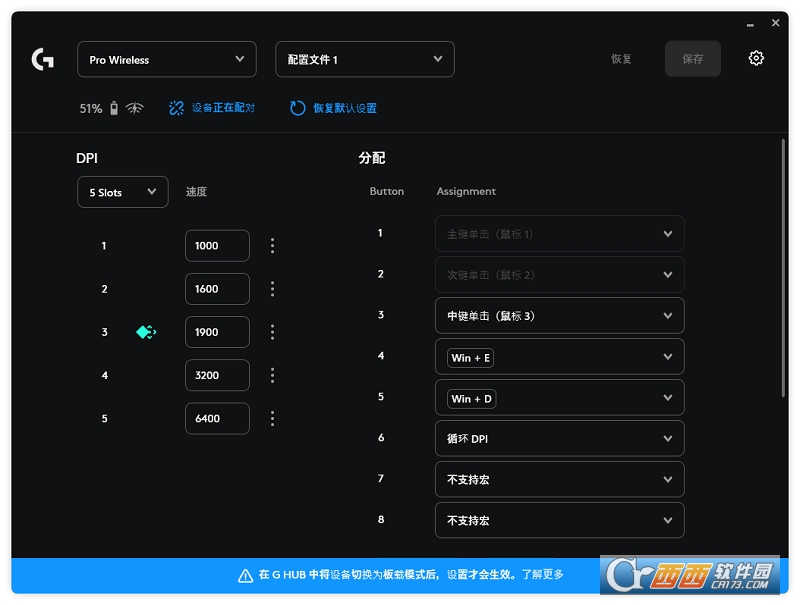Click the DPI section heading
This screenshot has width=800, height=605.
pyautogui.click(x=87, y=158)
